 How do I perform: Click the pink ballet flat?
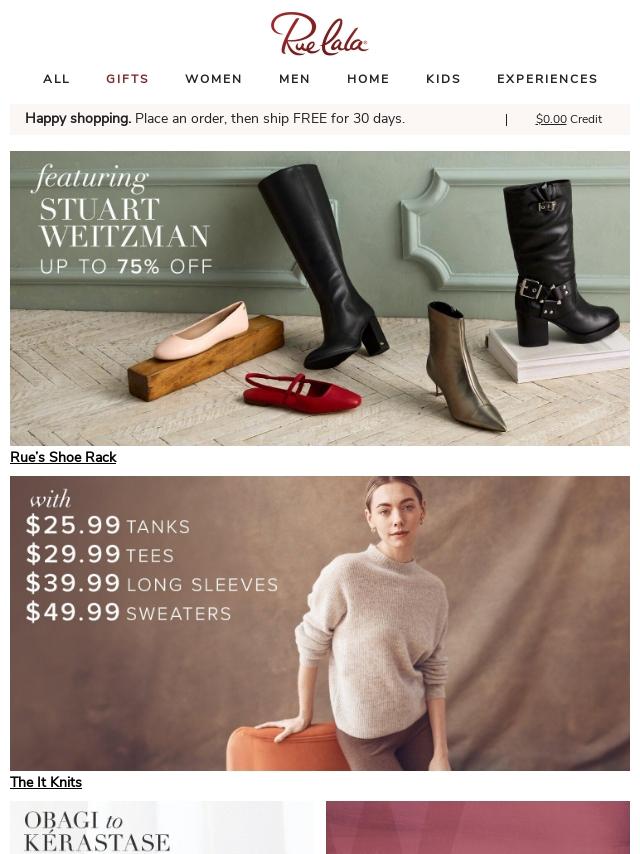[201, 331]
